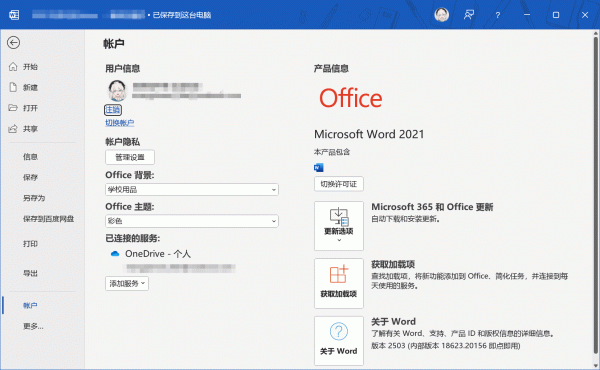Click the new document icon beside 新建
This screenshot has width=600, height=370.
point(13,87)
